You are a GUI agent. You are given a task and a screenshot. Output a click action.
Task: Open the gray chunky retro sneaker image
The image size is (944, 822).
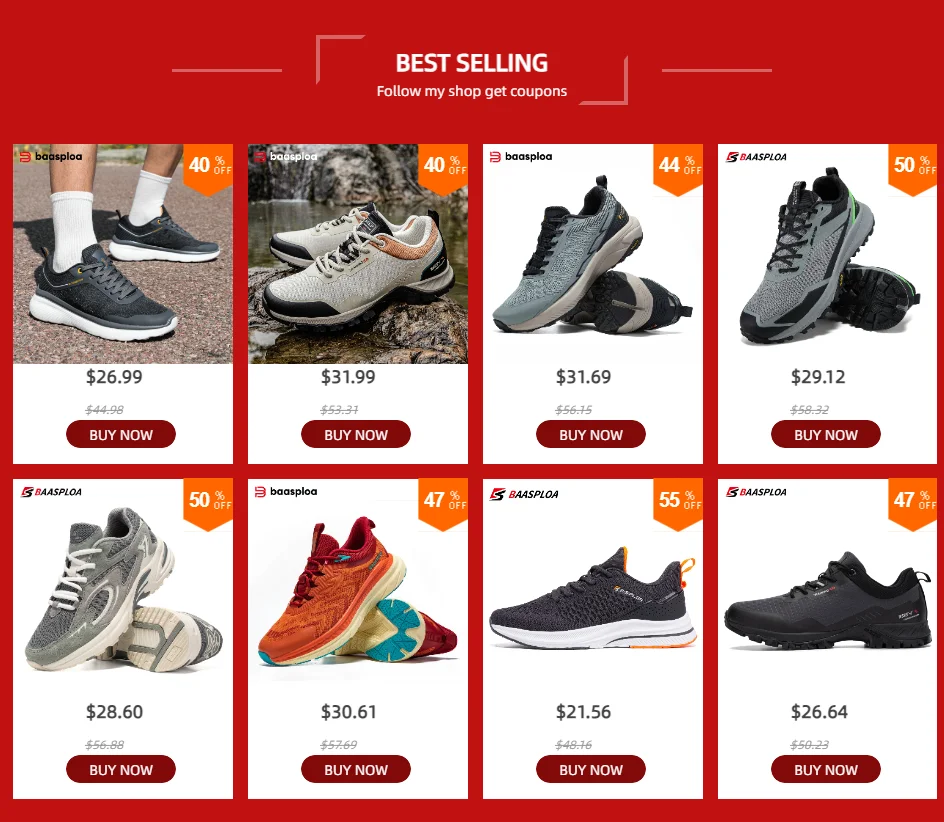pyautogui.click(x=123, y=590)
